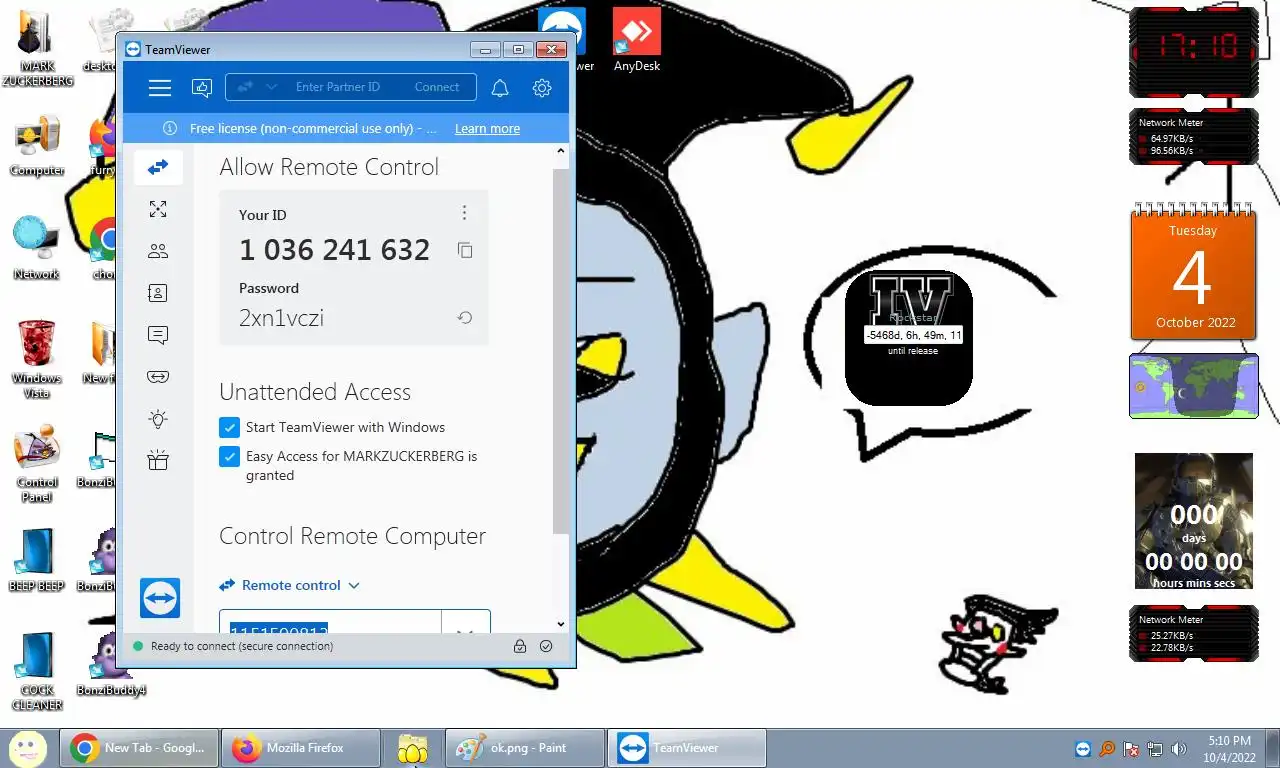Click the red digital clock gadget
The width and height of the screenshot is (1280, 768).
click(x=1193, y=52)
